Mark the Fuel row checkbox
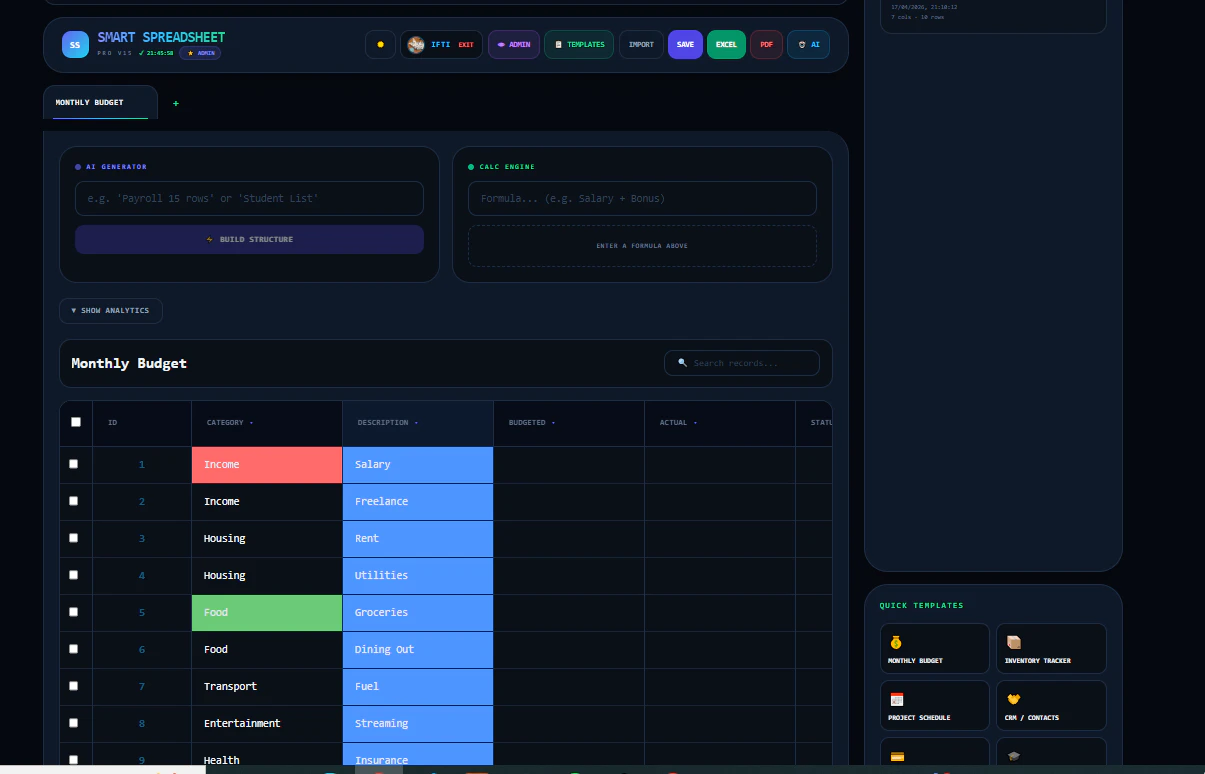Image resolution: width=1205 pixels, height=774 pixels. coord(73,686)
